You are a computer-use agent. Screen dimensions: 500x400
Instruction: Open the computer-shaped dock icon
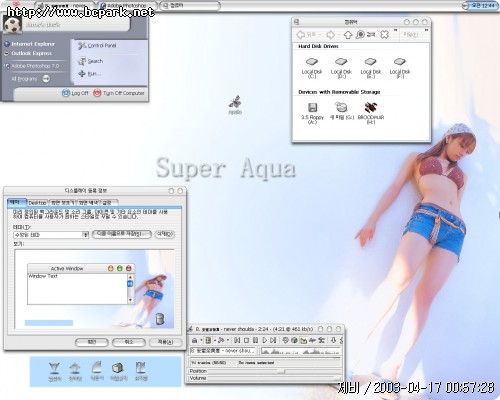[x=118, y=371]
